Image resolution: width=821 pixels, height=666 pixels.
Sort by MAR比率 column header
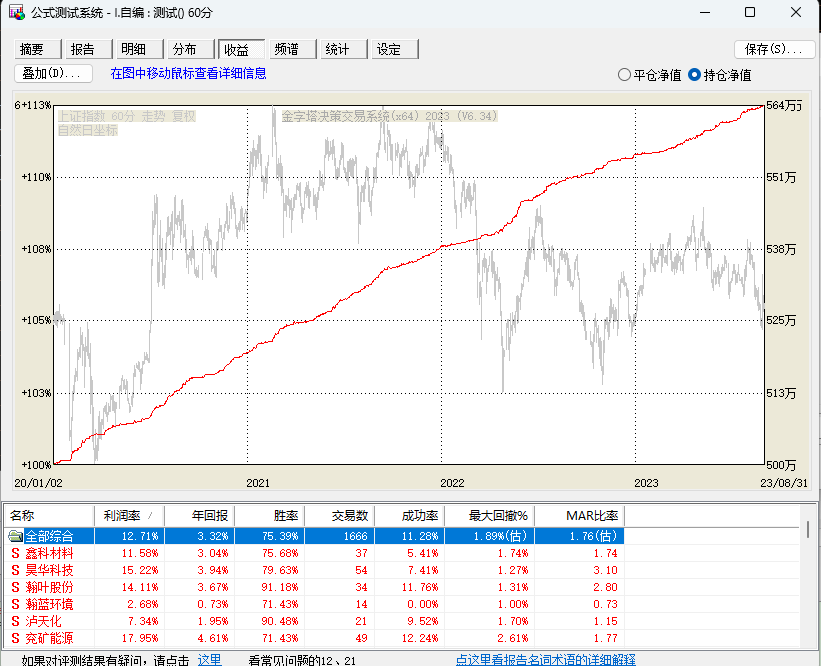coord(580,516)
